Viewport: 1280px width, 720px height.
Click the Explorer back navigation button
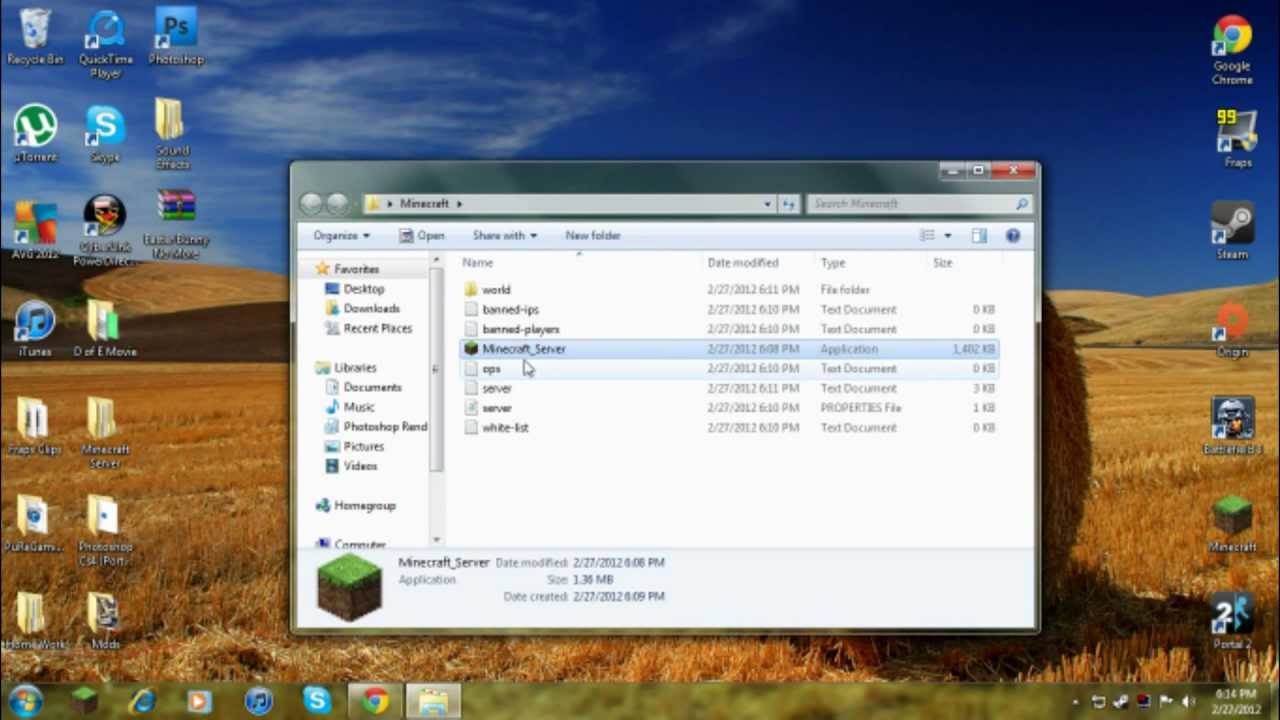pyautogui.click(x=312, y=204)
